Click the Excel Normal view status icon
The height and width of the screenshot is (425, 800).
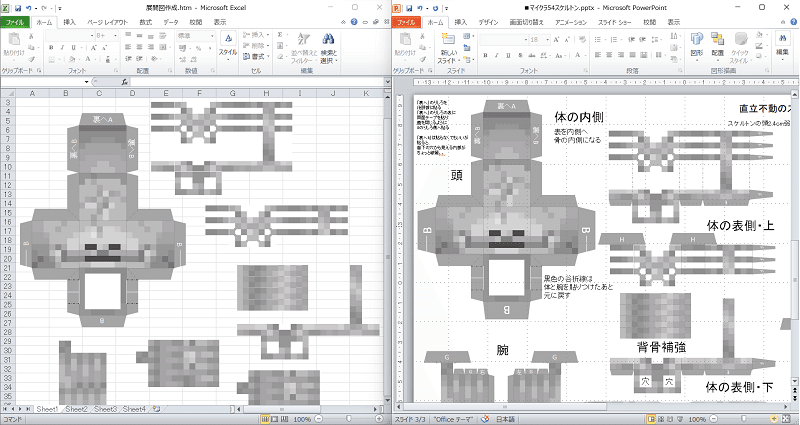(266, 419)
